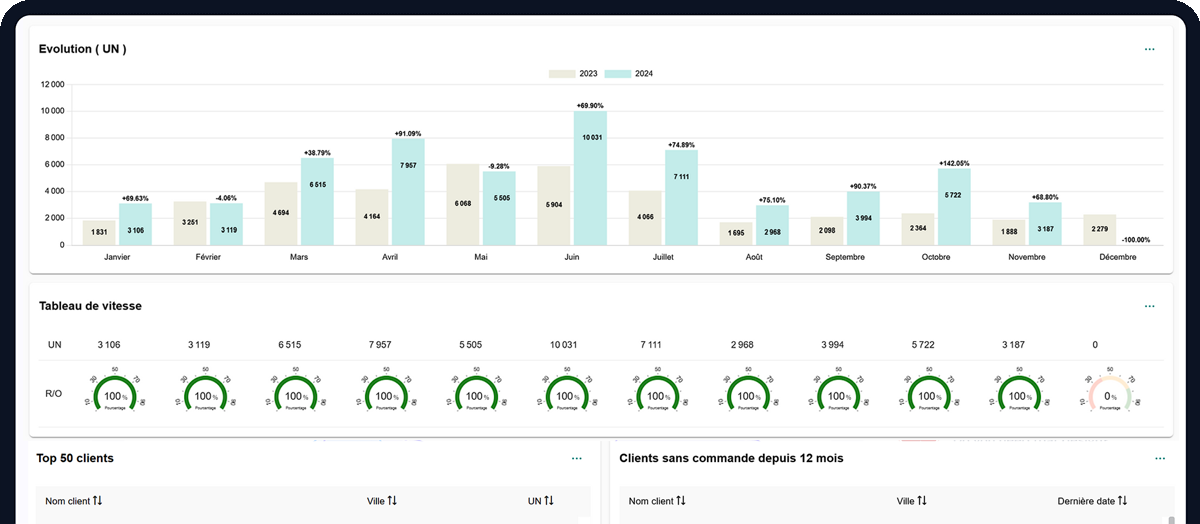Sort Top 50 clients by UN
1200x524 pixels.
548,500
